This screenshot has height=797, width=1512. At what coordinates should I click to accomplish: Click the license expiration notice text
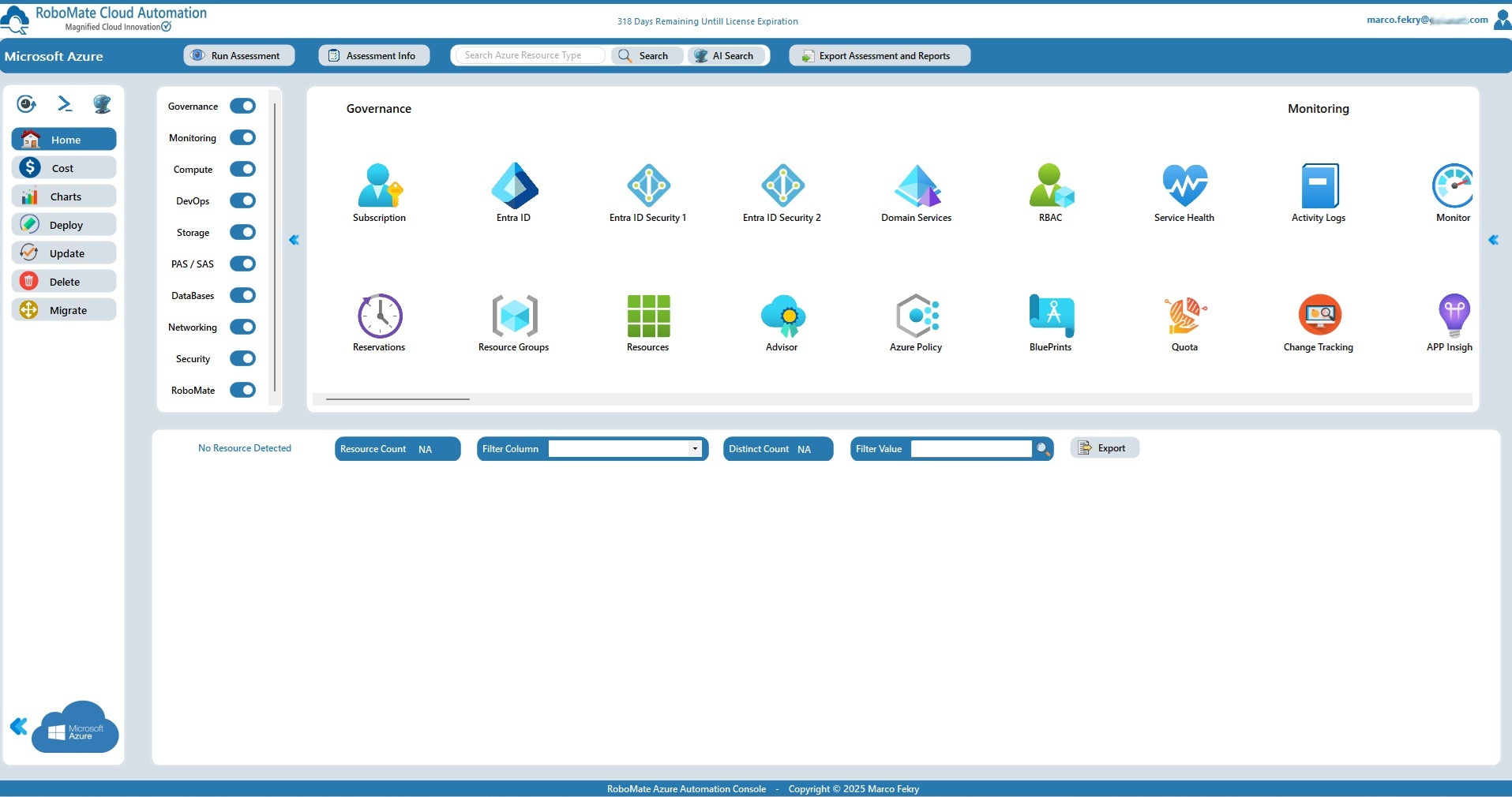tap(707, 21)
